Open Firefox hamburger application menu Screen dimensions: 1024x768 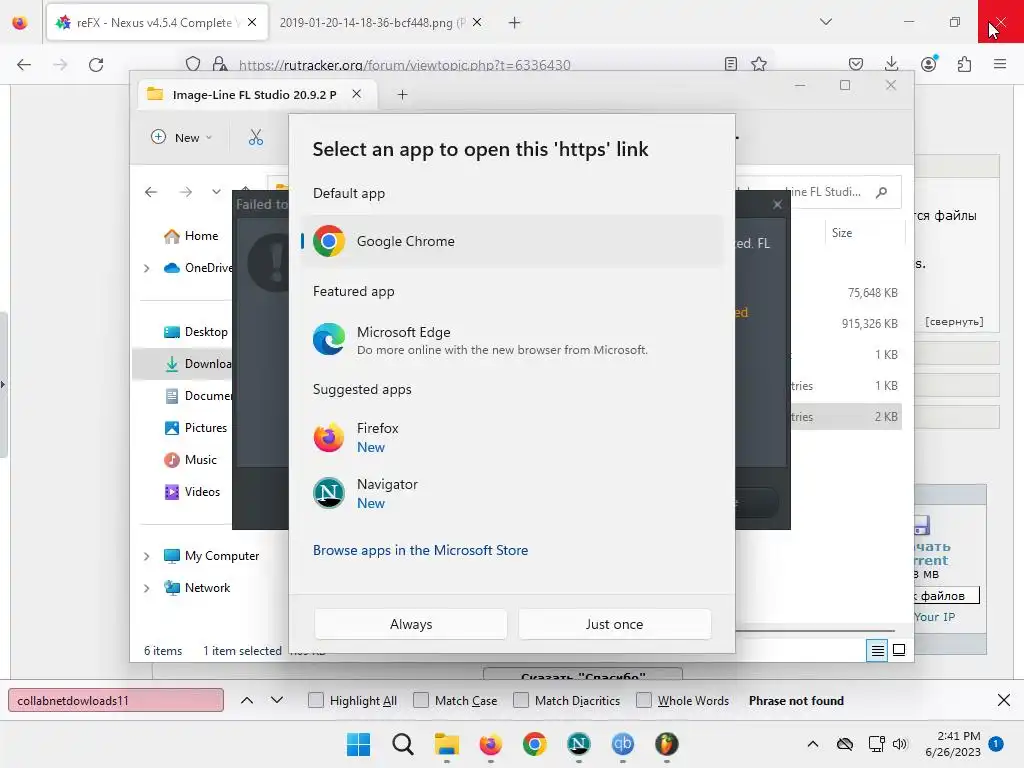[x=1000, y=64]
